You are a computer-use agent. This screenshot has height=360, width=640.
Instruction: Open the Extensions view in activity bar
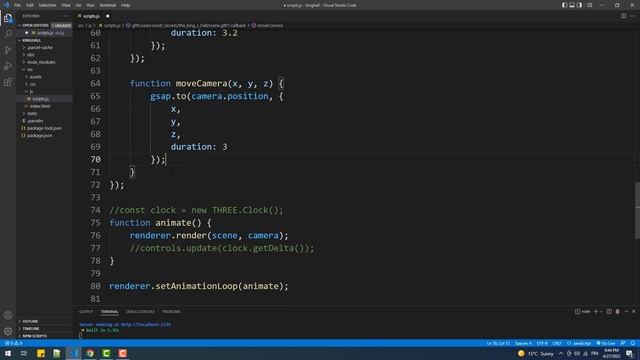[8, 82]
